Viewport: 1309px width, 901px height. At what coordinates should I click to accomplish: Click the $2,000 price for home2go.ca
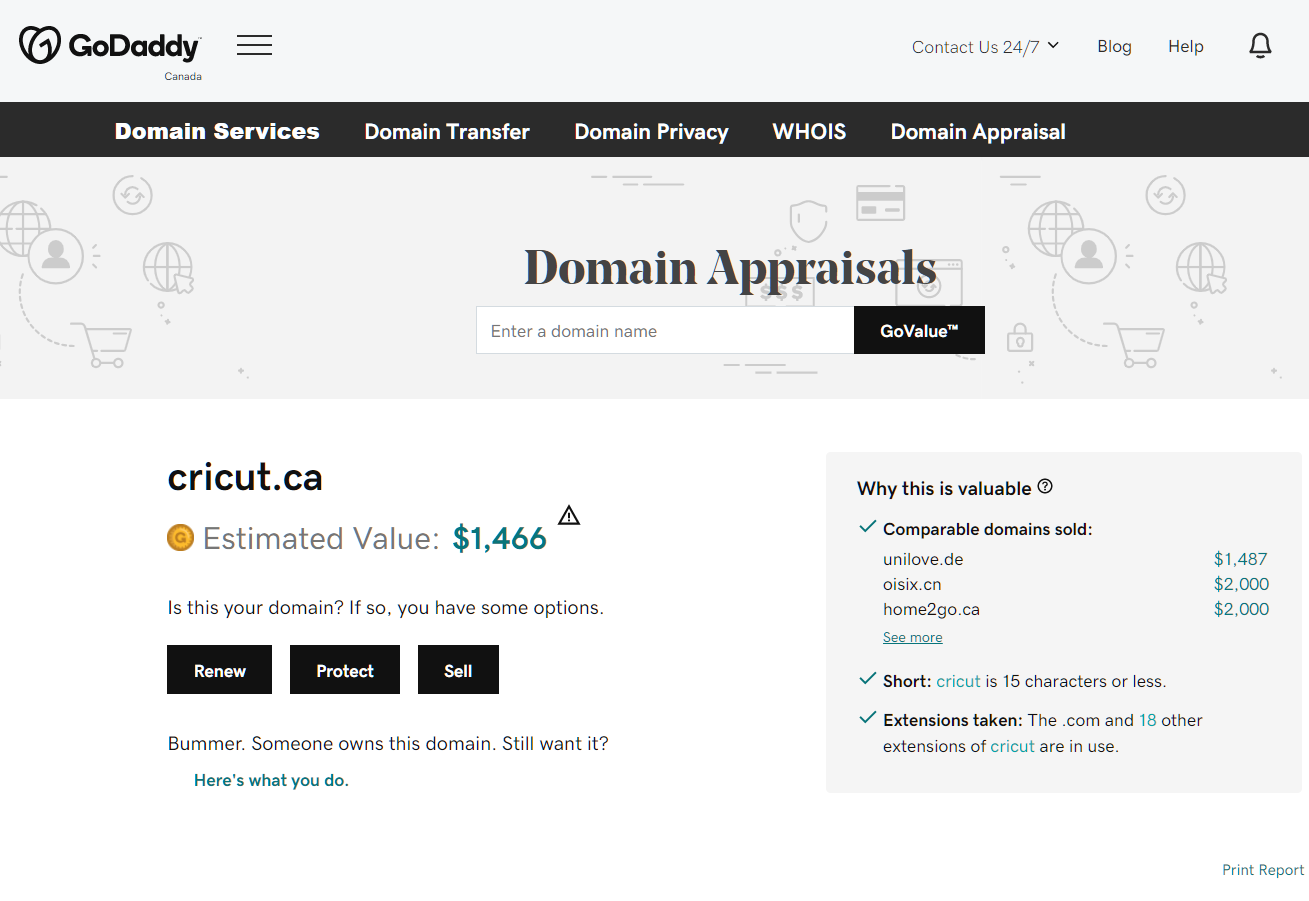[x=1241, y=609]
